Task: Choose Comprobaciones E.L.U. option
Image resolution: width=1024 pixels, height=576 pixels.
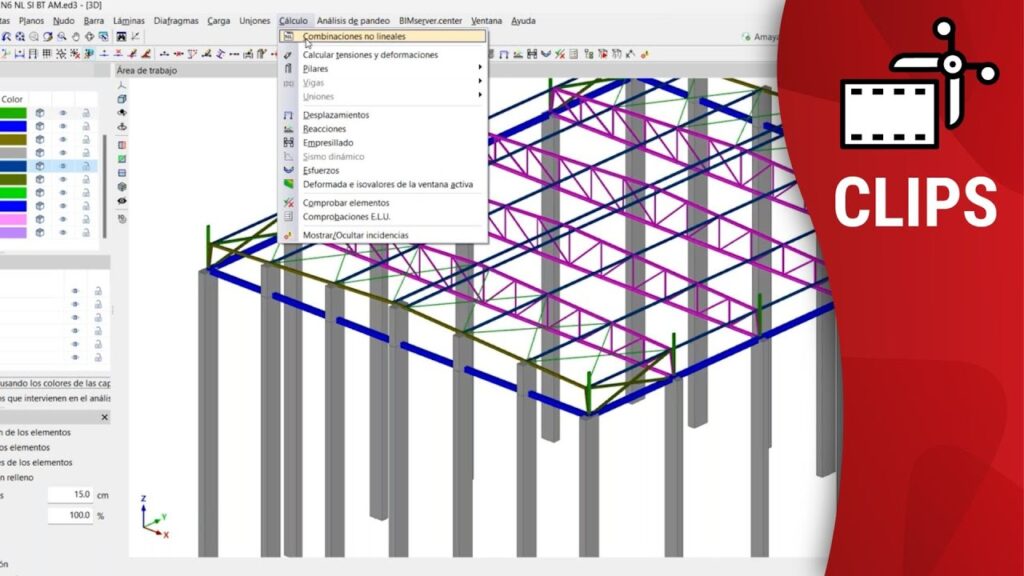Action: (x=346, y=216)
